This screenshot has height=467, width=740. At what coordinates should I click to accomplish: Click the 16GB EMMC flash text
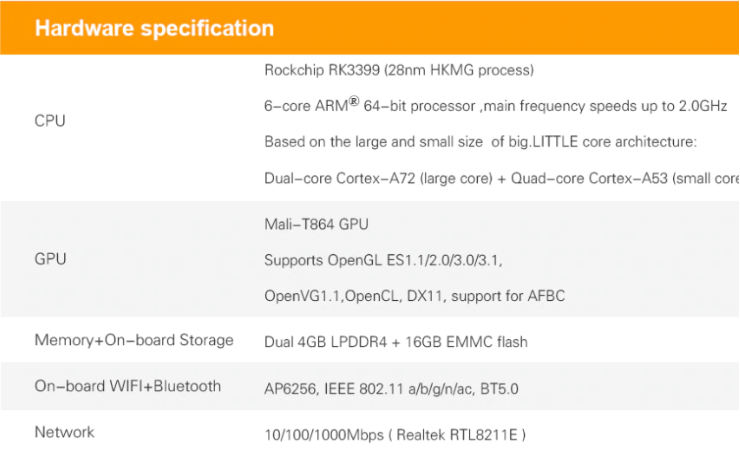tap(466, 341)
